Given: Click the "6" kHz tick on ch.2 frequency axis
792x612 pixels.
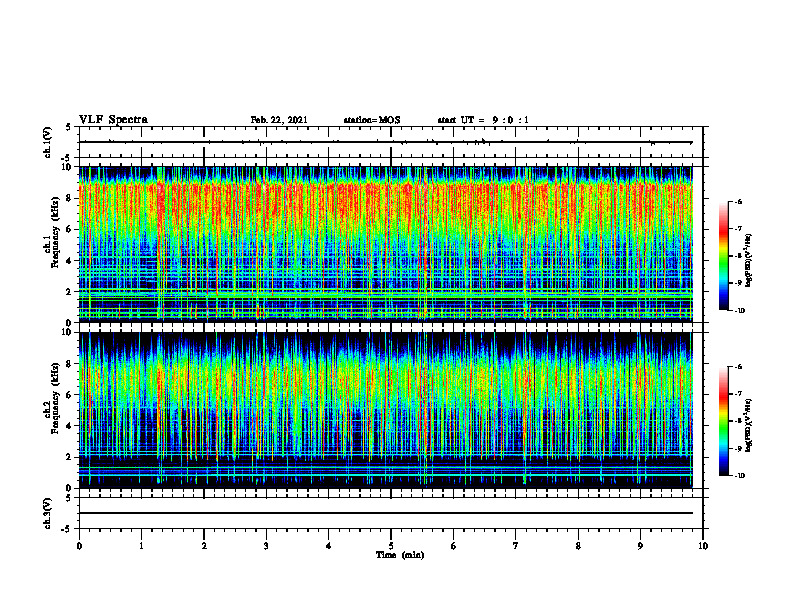Looking at the screenshot, I should coord(70,395).
